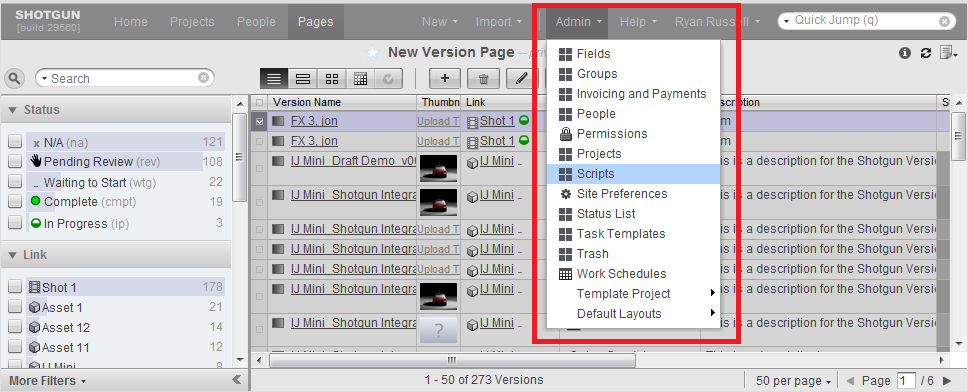Switch to list view mode icon
968x392 pixels.
274,78
